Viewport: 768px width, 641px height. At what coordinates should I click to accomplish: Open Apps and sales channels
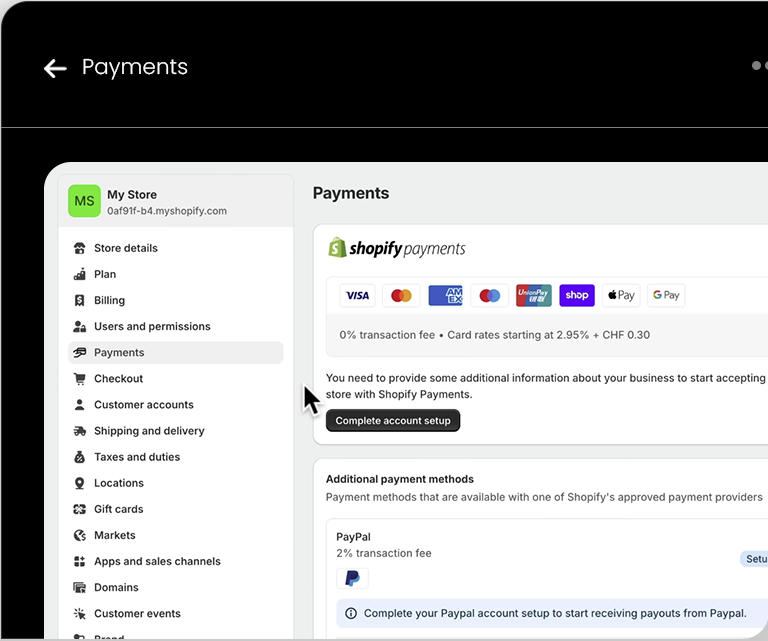175,561
